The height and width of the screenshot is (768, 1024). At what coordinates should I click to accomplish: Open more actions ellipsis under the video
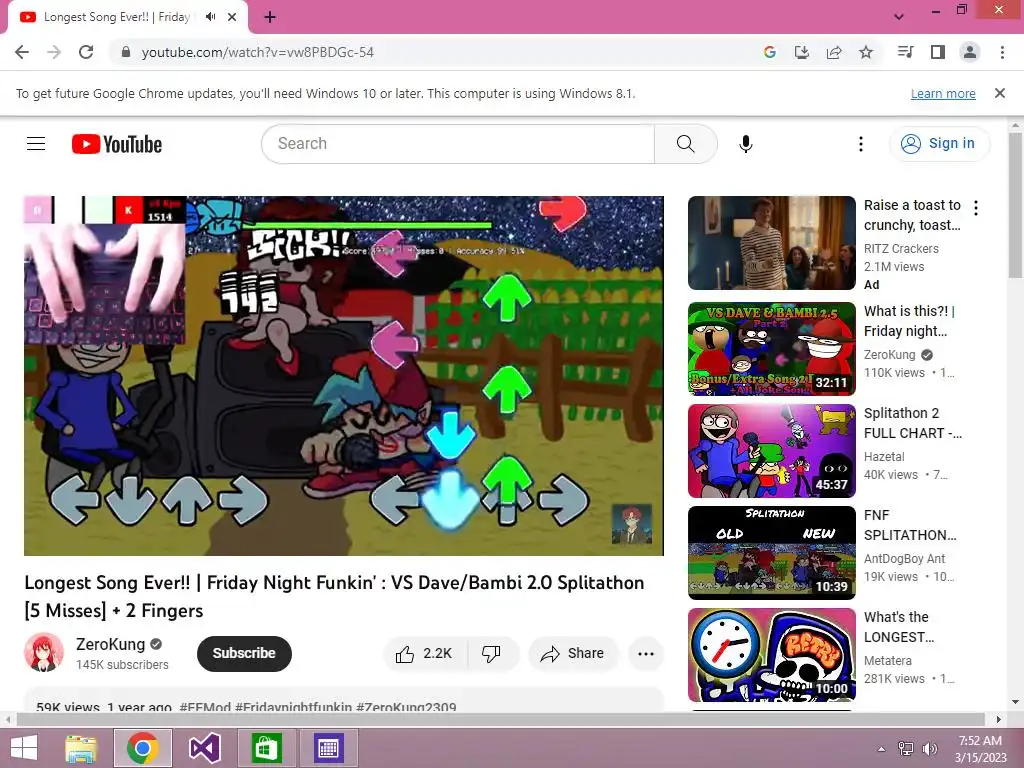[646, 653]
